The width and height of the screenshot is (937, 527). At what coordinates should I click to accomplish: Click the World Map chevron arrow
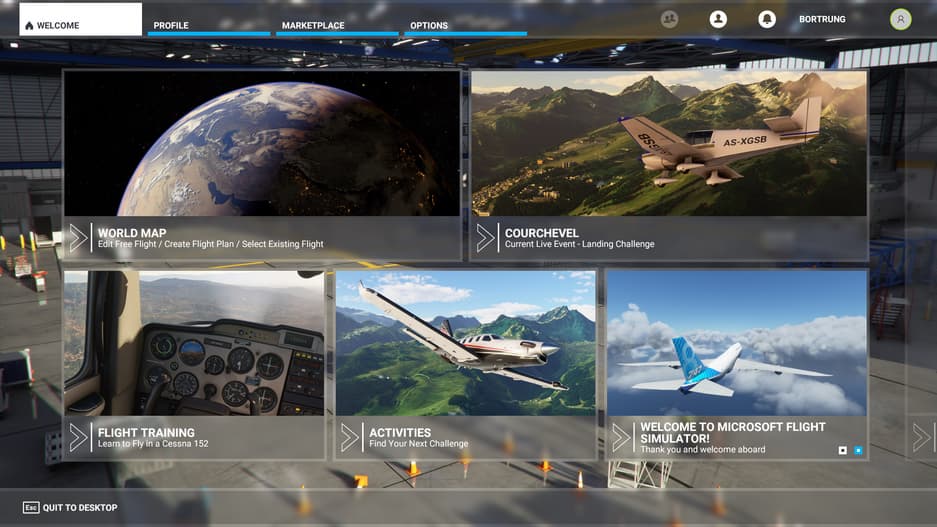tap(78, 238)
